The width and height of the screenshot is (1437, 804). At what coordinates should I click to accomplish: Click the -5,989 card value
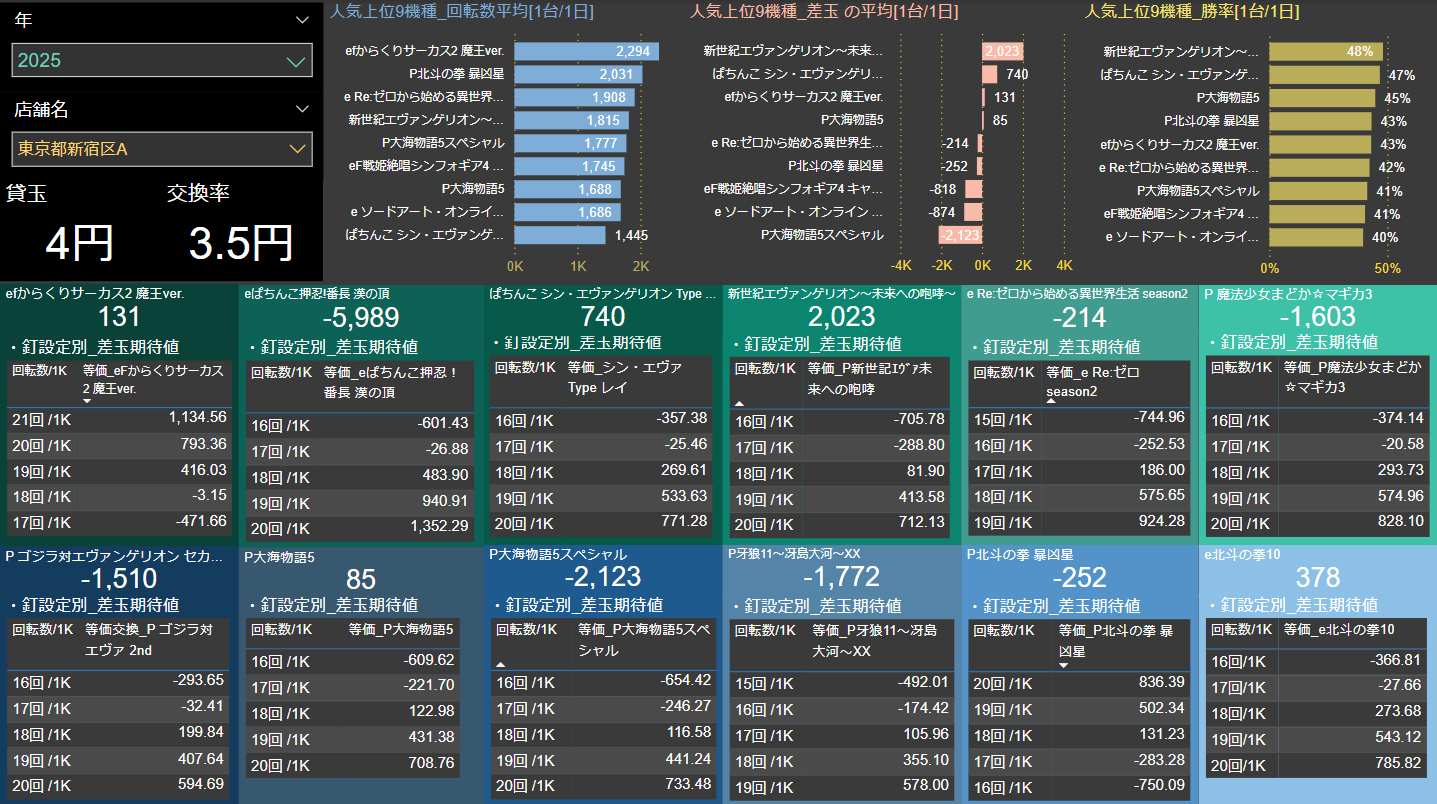tap(361, 318)
